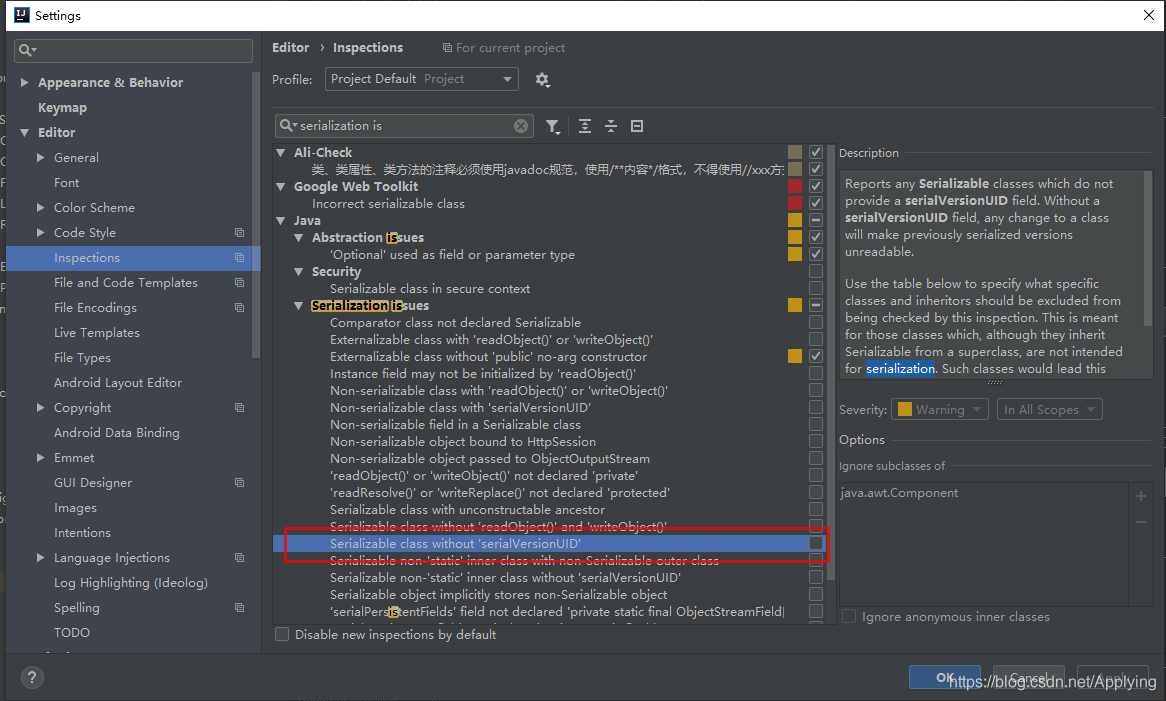Select Log Highlighting (Ideolog) item
Screen dimensions: 1166x701
point(131,583)
